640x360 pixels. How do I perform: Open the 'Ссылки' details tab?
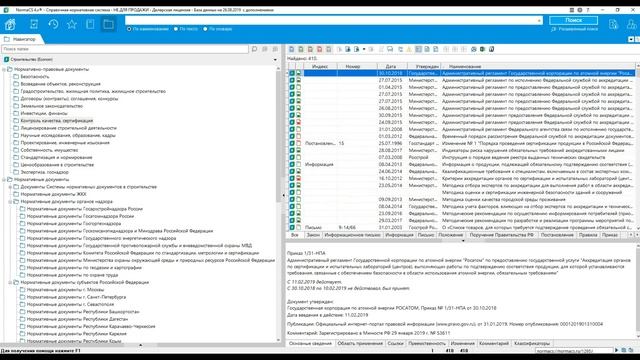pos(395,343)
